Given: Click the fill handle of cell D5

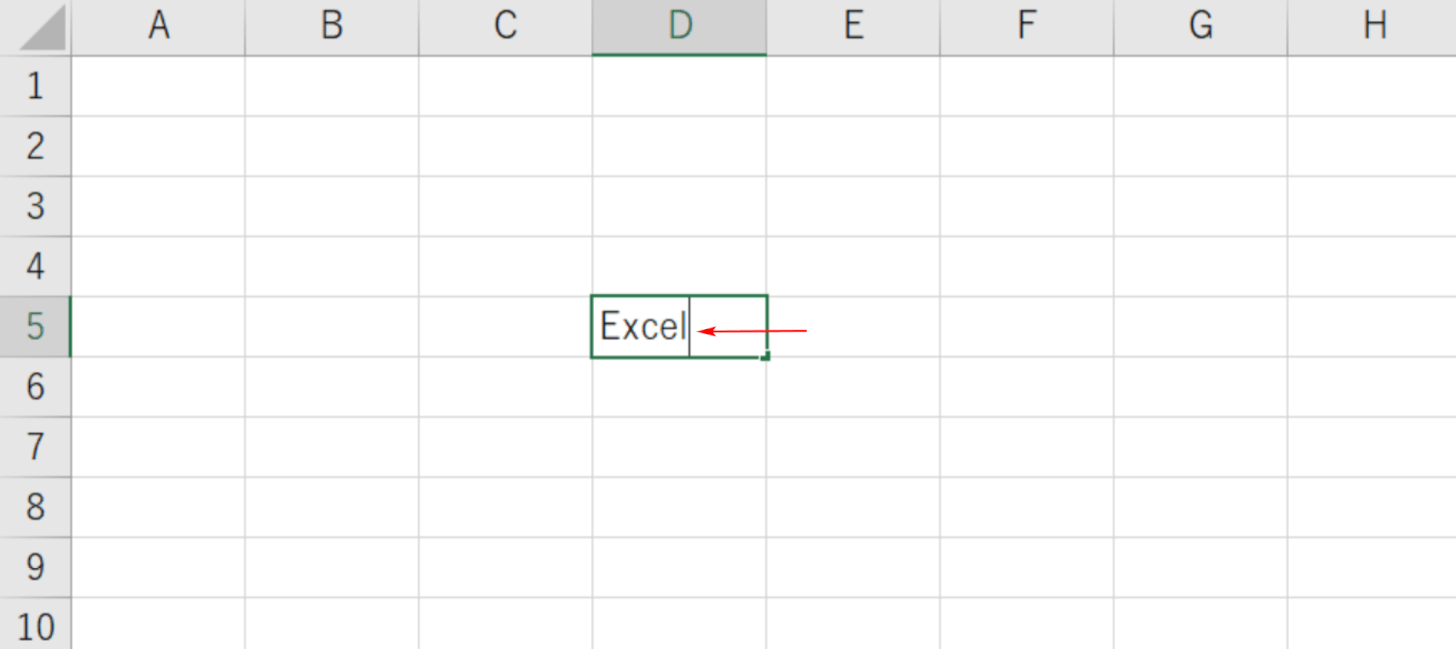Looking at the screenshot, I should (765, 356).
